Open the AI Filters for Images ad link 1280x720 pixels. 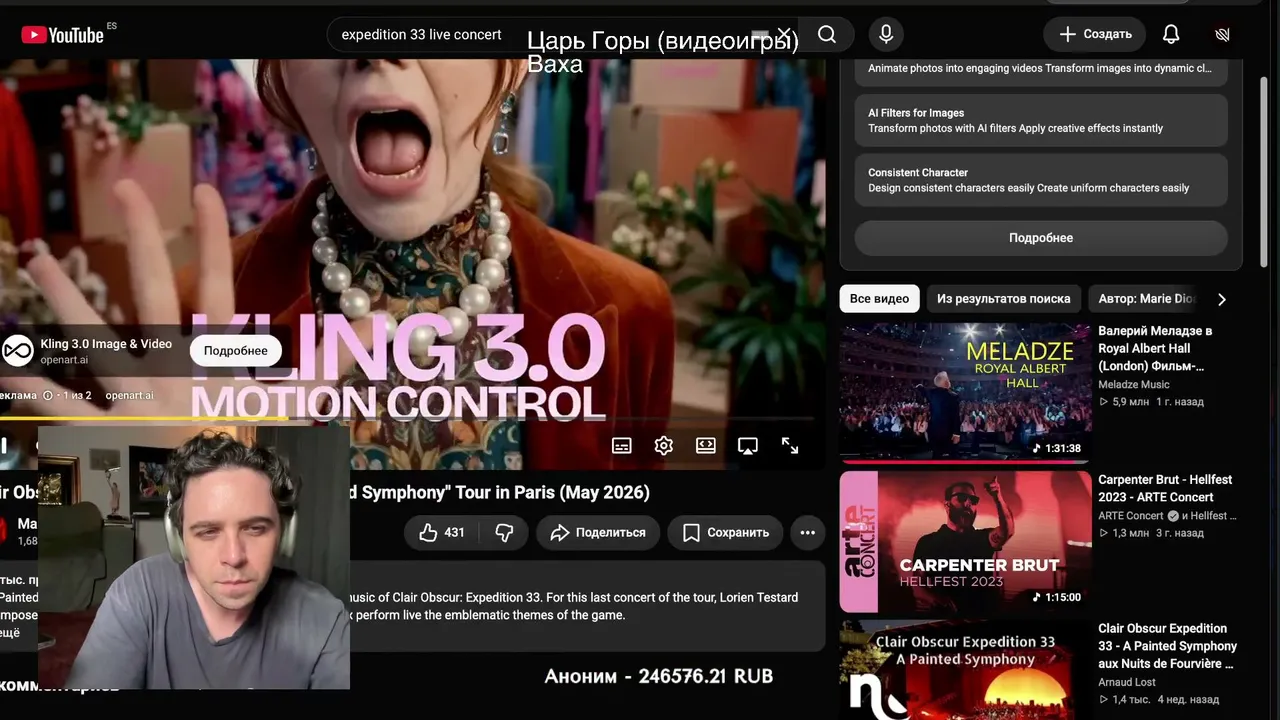click(1041, 120)
